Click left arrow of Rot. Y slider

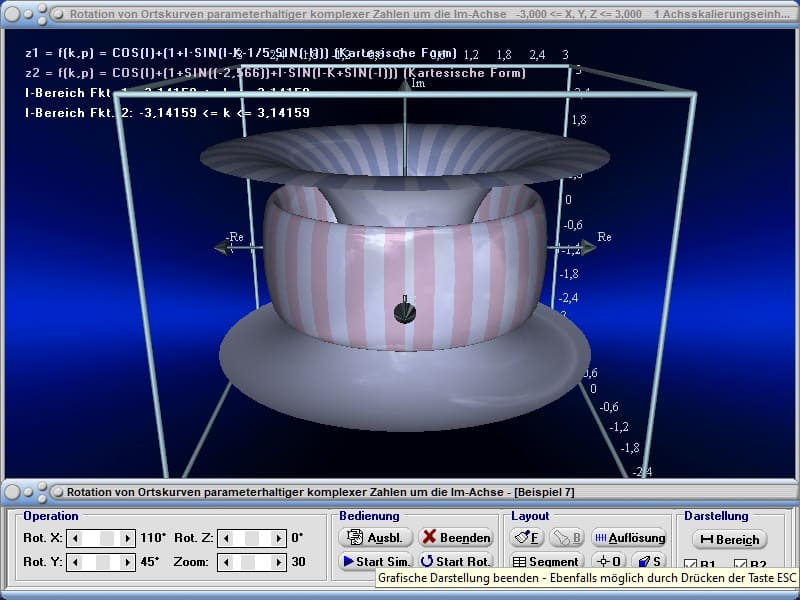[75, 562]
